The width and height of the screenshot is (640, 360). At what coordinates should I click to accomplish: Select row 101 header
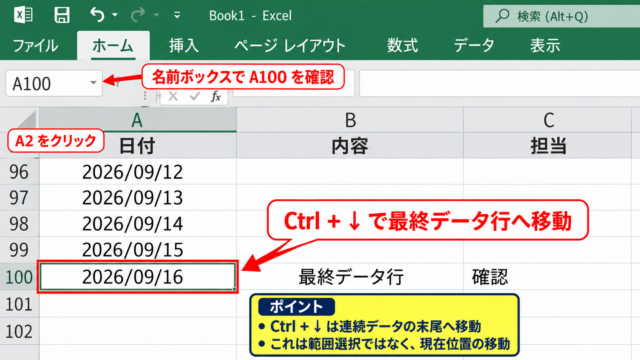[x=19, y=304]
